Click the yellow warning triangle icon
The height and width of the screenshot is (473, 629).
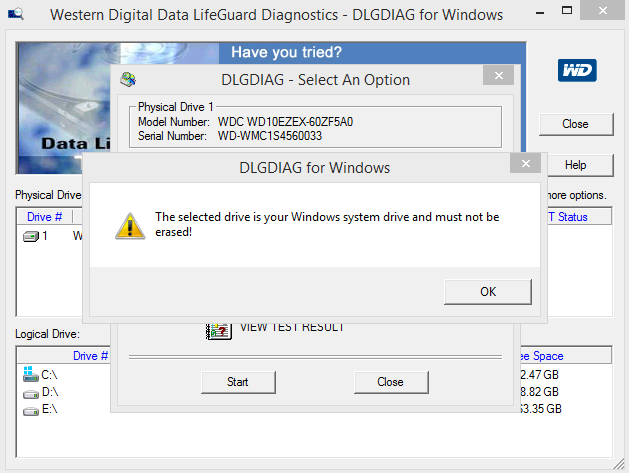pos(130,226)
